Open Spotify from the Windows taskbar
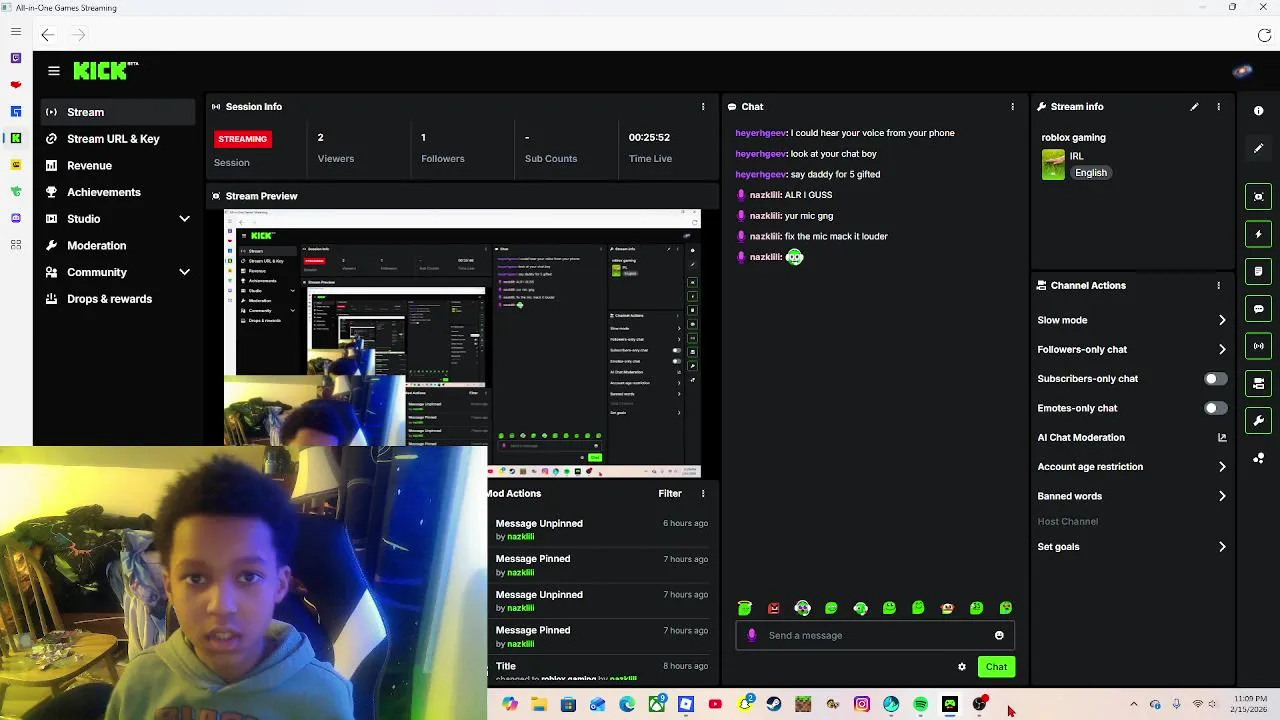1280x720 pixels. click(x=920, y=705)
